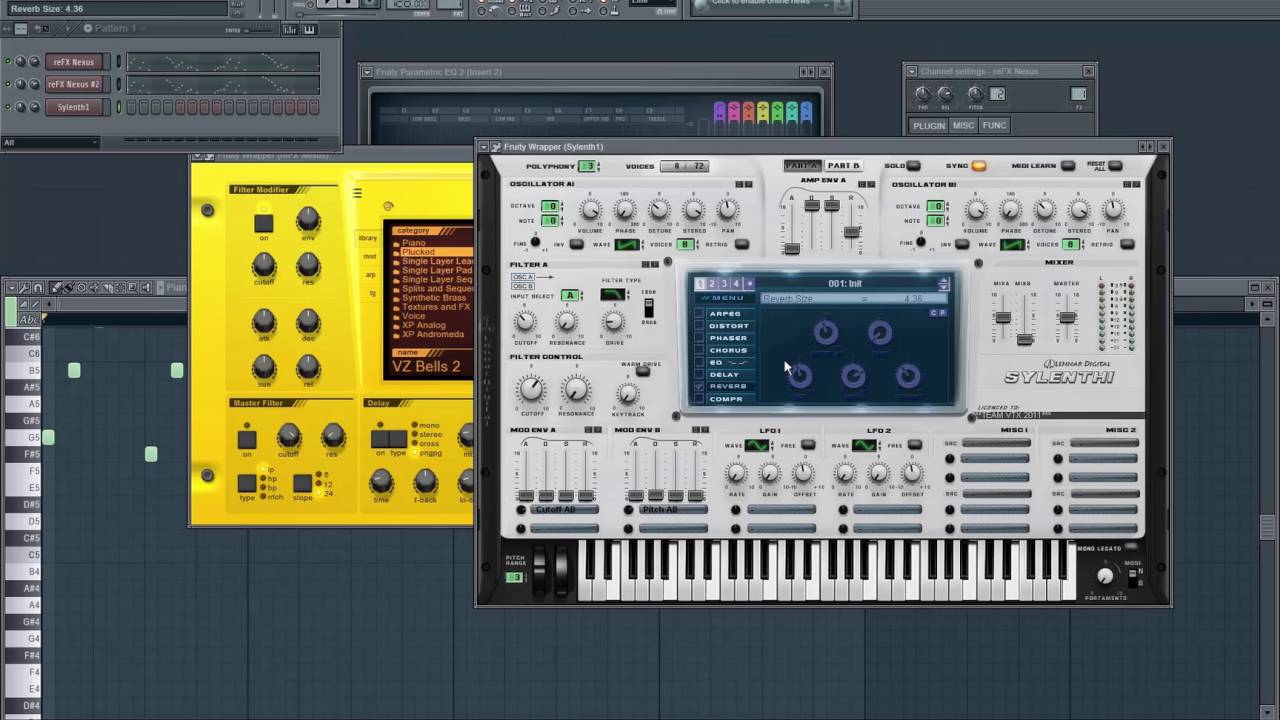The height and width of the screenshot is (720, 1280).
Task: Click Filter A Resonance knob
Action: point(566,322)
